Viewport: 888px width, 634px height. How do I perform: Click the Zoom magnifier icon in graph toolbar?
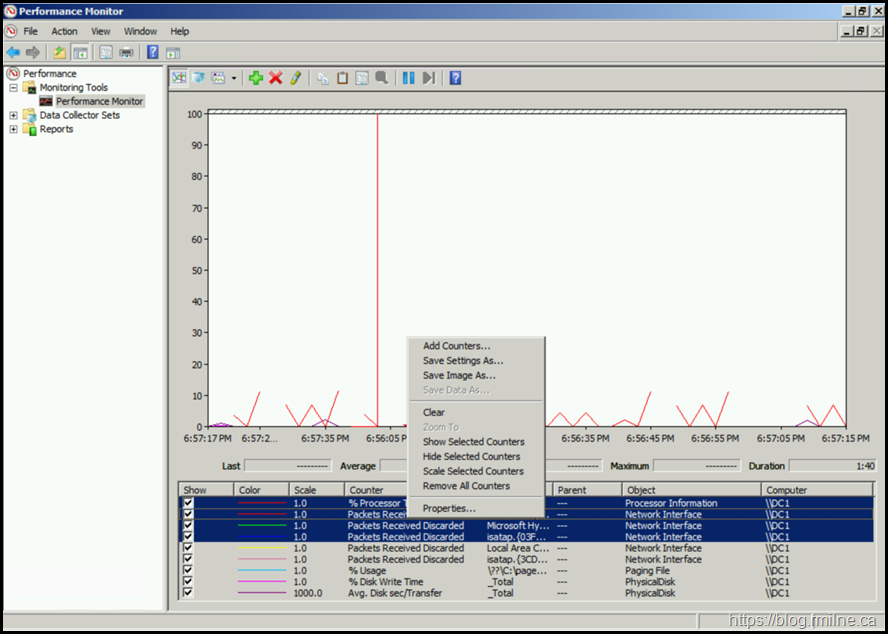(381, 78)
